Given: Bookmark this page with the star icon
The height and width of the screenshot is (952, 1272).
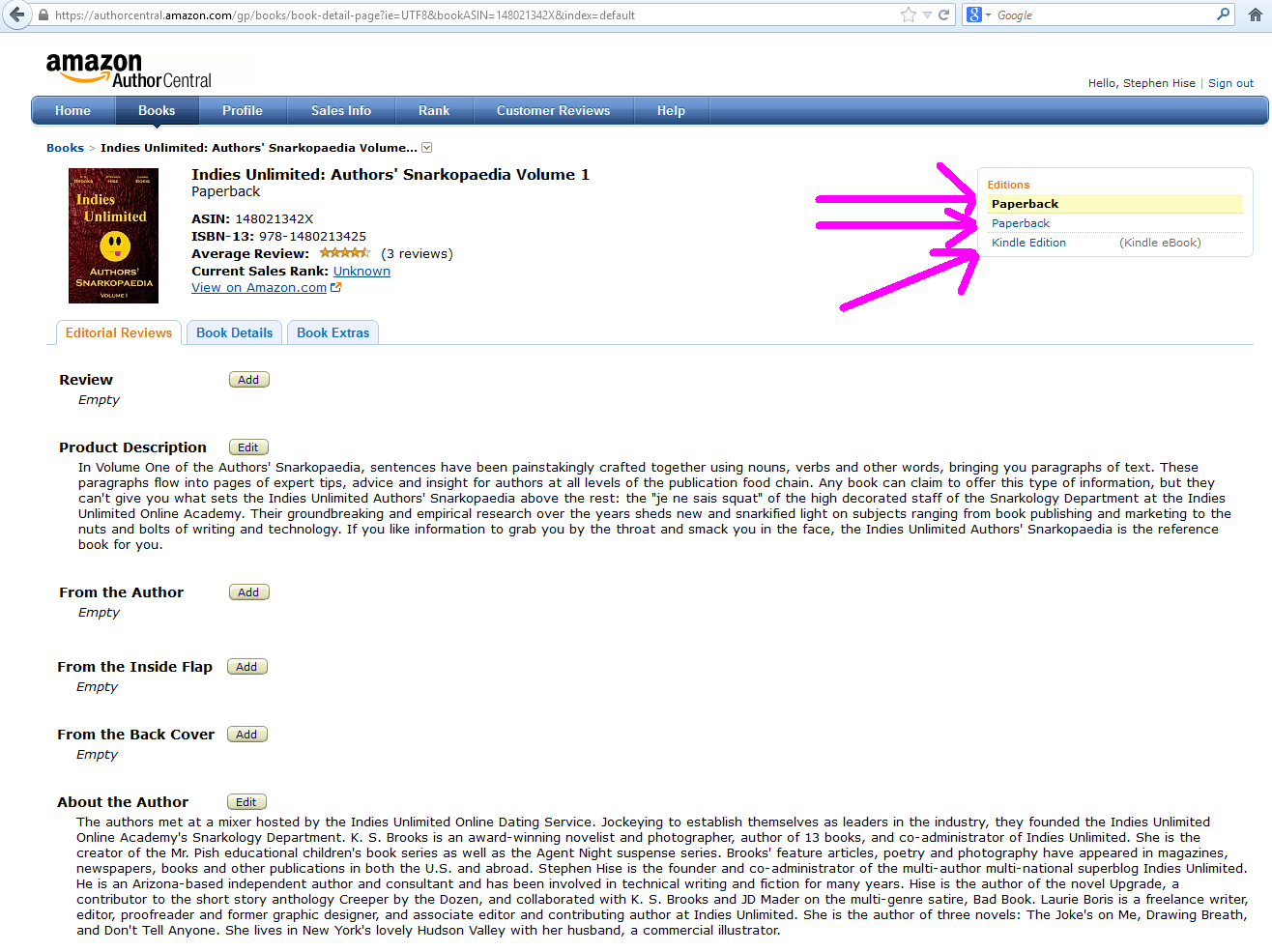Looking at the screenshot, I should tap(909, 14).
